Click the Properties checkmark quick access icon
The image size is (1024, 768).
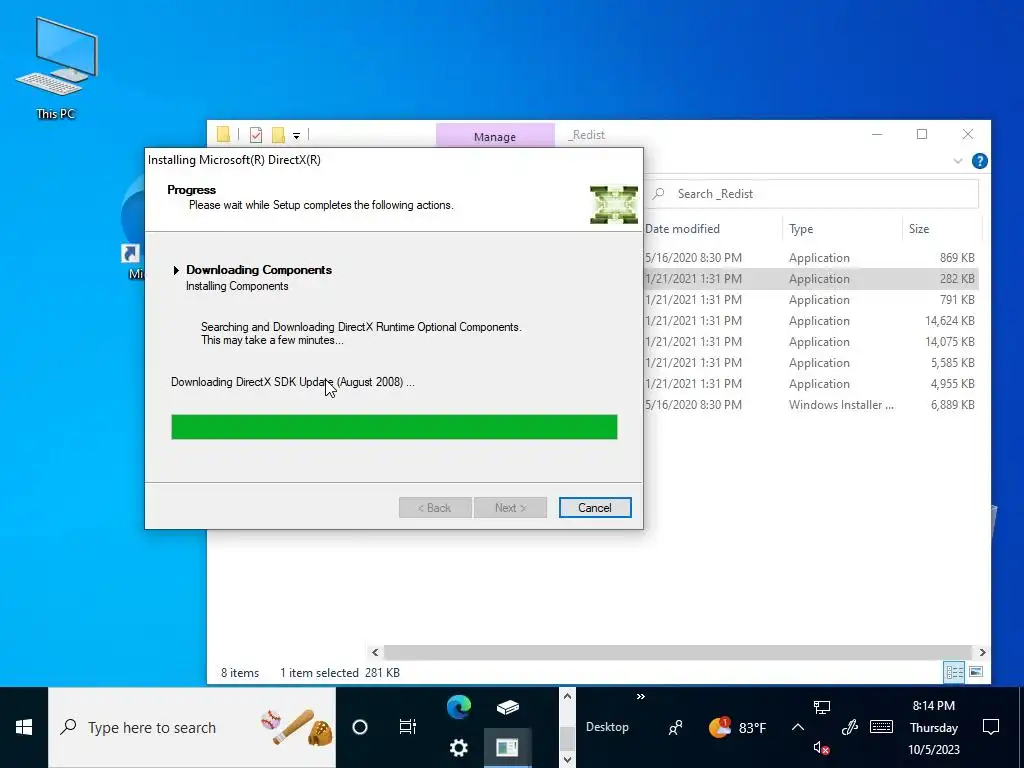(x=256, y=135)
